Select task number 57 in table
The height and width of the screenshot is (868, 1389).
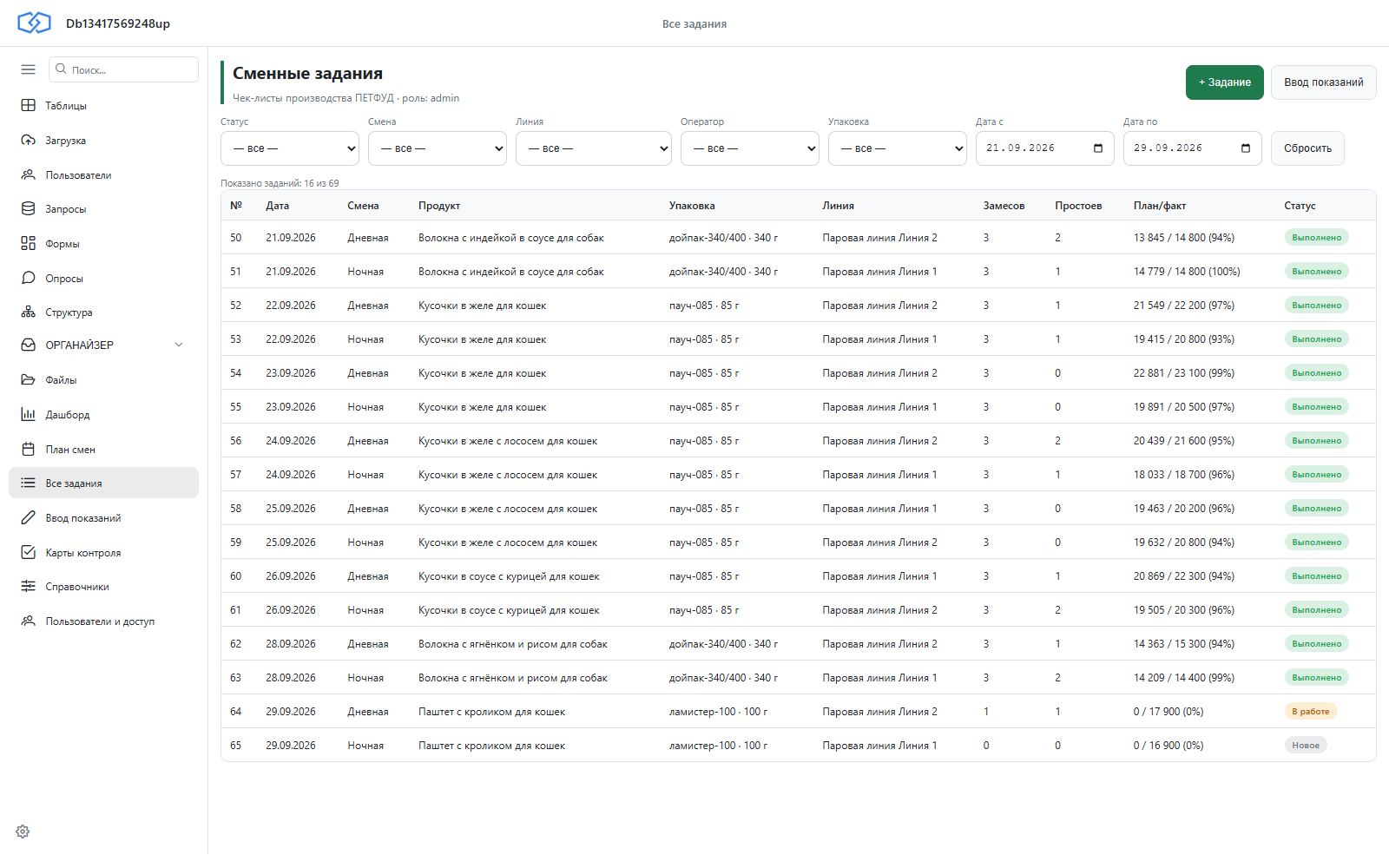(236, 475)
